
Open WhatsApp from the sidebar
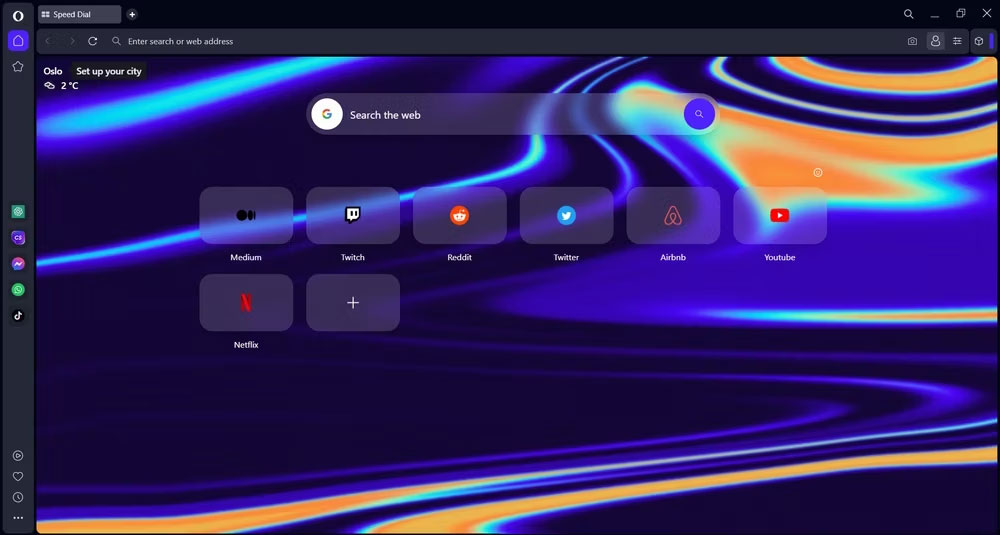18,289
